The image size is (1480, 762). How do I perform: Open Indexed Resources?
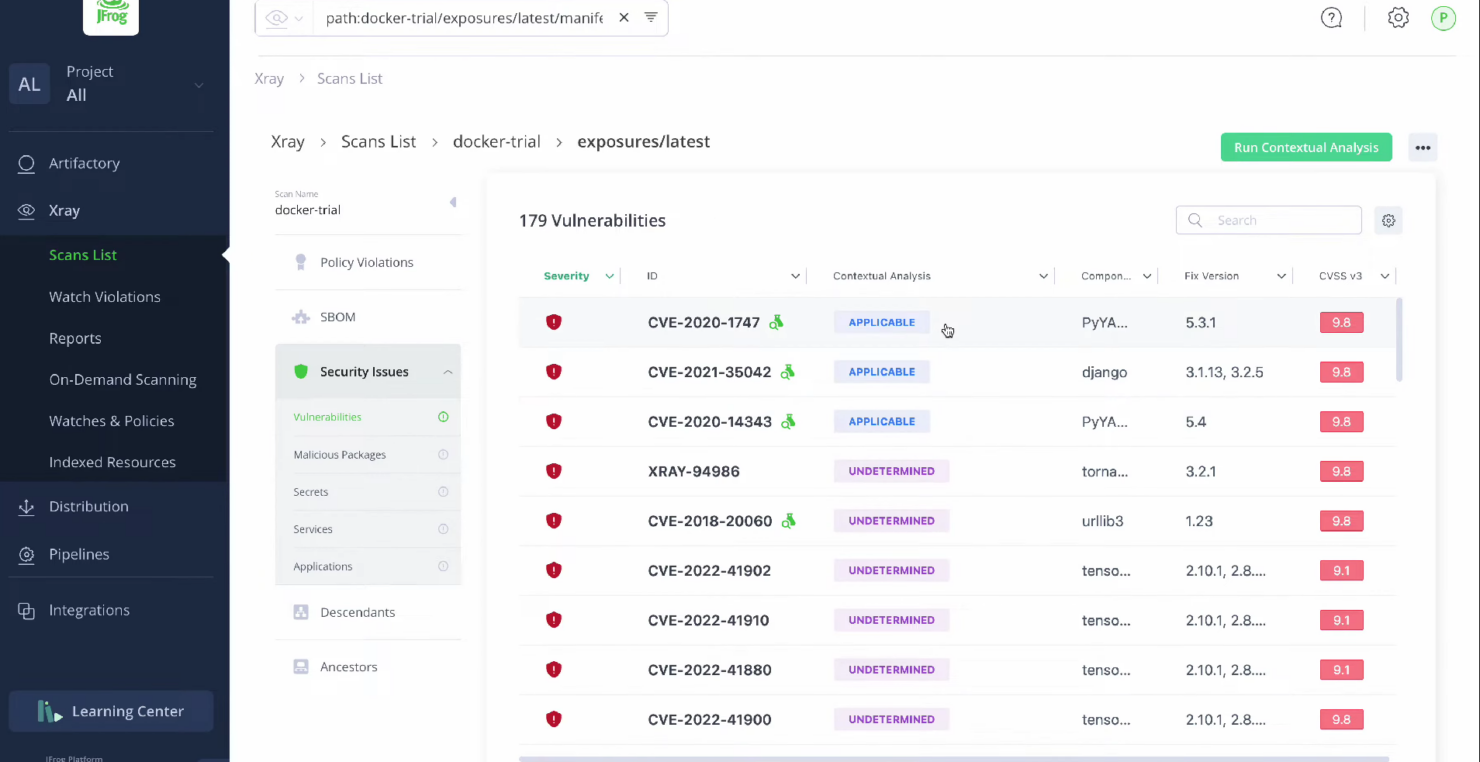(x=113, y=462)
